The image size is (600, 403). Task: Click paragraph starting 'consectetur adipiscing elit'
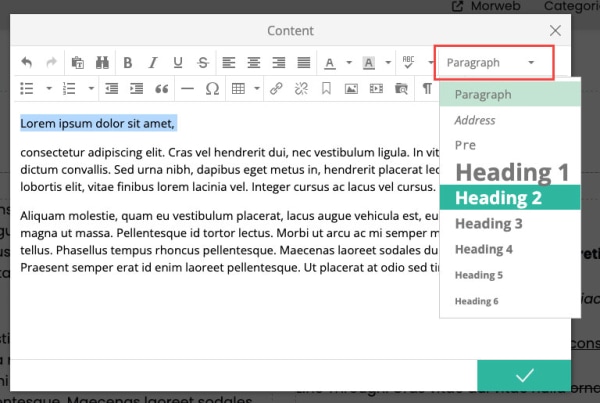tap(229, 170)
